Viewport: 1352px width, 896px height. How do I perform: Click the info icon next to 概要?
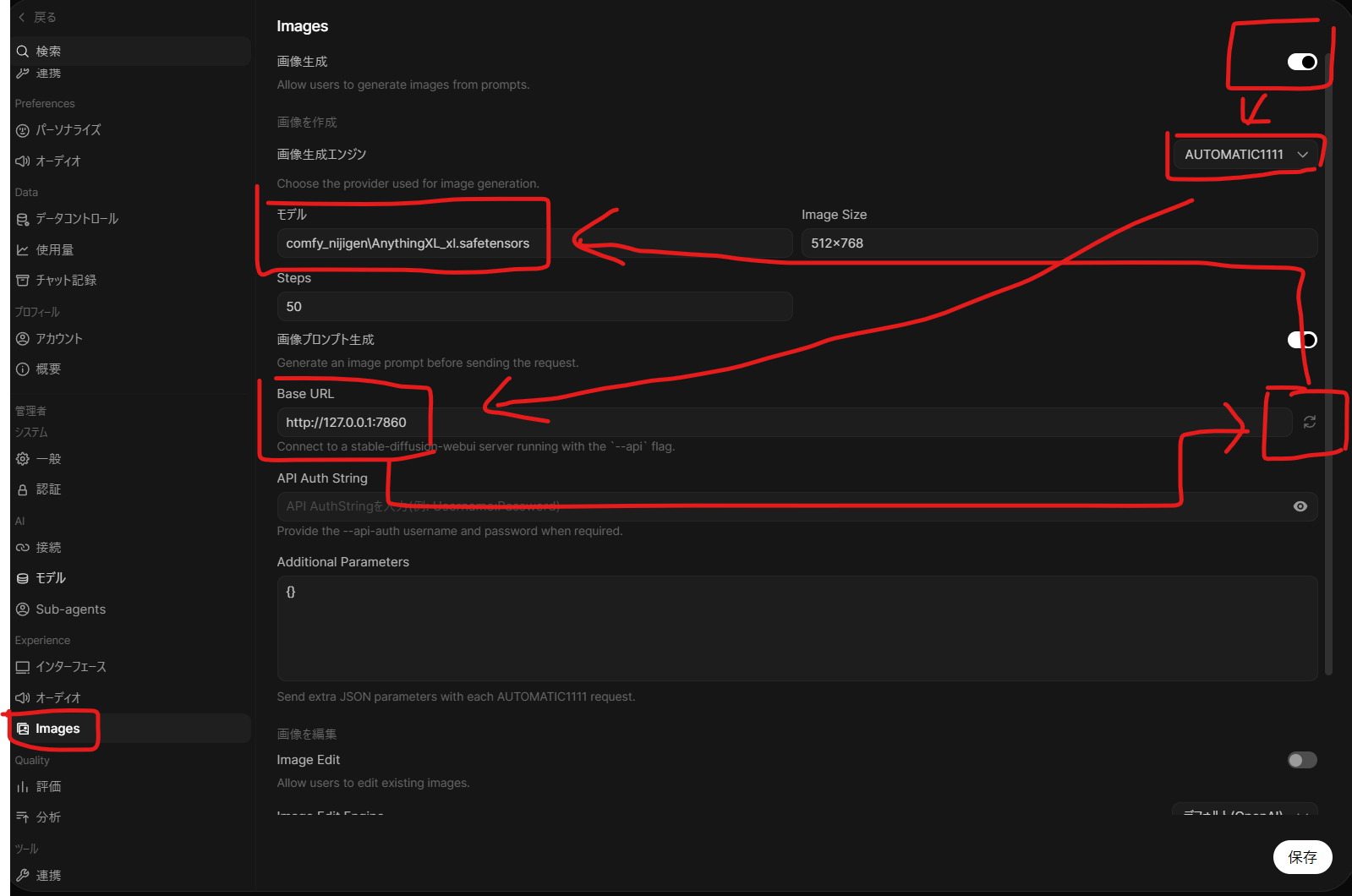(23, 369)
